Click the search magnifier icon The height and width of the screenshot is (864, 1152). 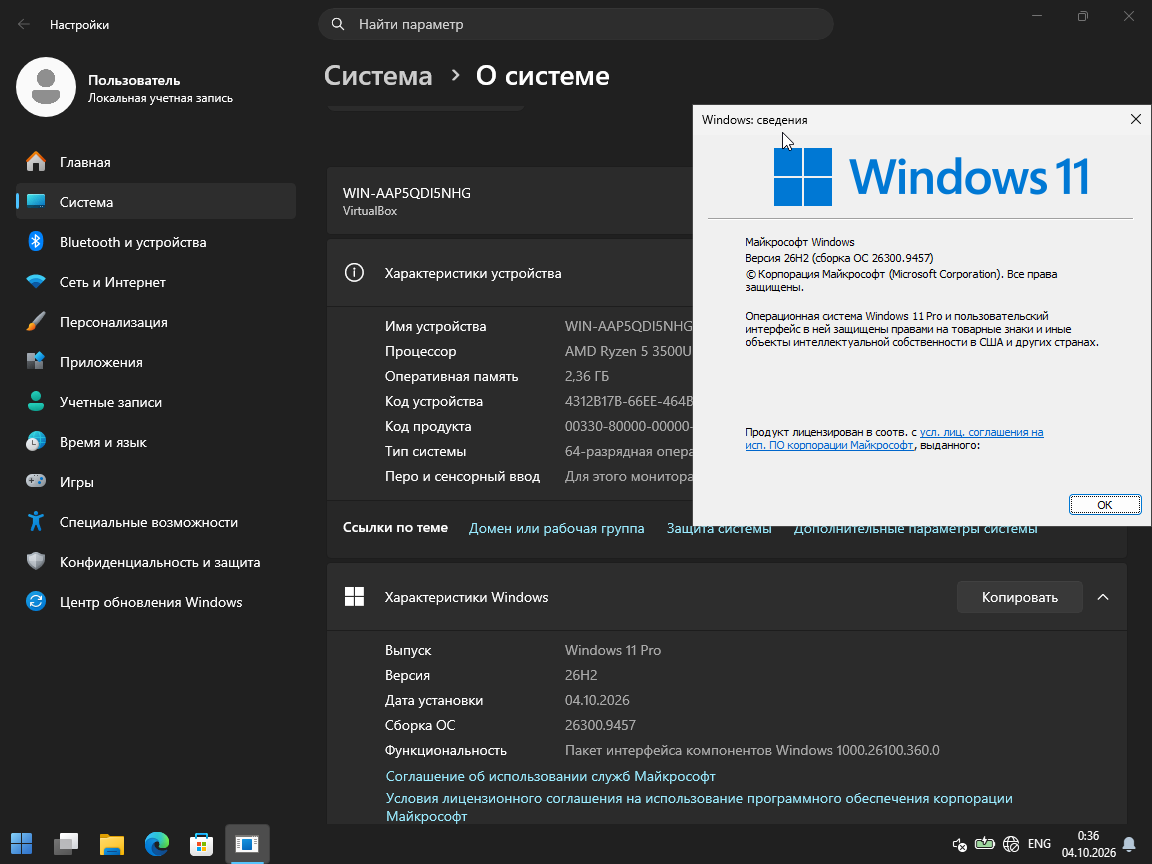(x=338, y=24)
